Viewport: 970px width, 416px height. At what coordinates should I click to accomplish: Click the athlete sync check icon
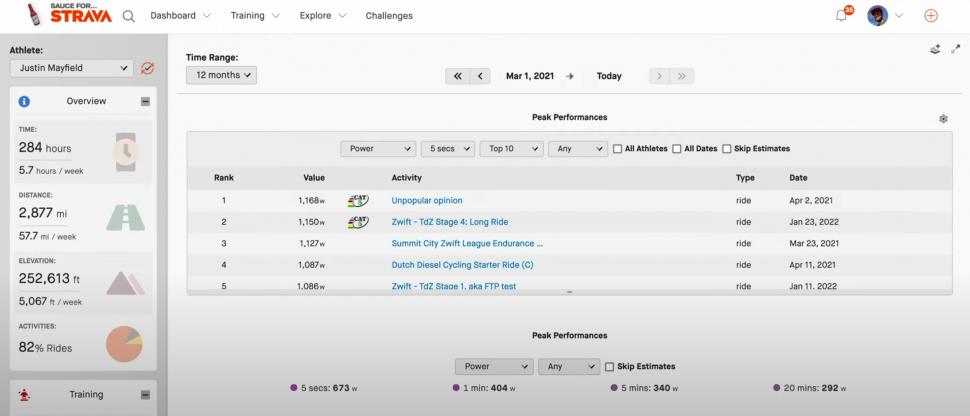click(x=147, y=68)
